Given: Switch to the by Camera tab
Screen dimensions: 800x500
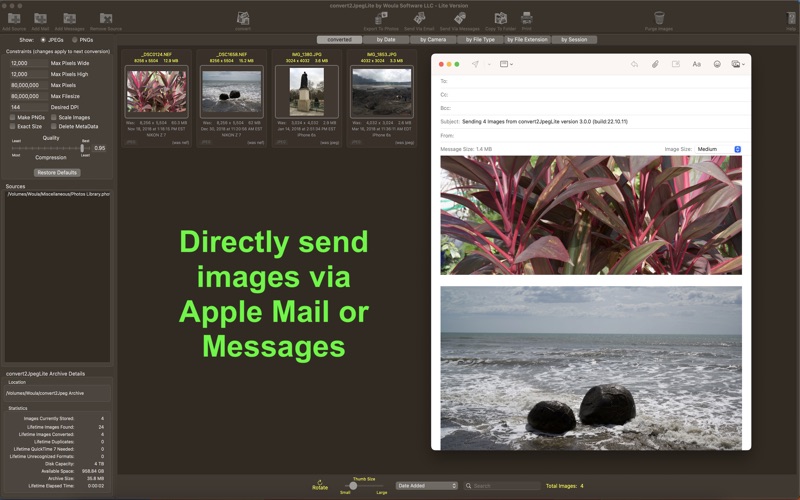Looking at the screenshot, I should coord(433,39).
